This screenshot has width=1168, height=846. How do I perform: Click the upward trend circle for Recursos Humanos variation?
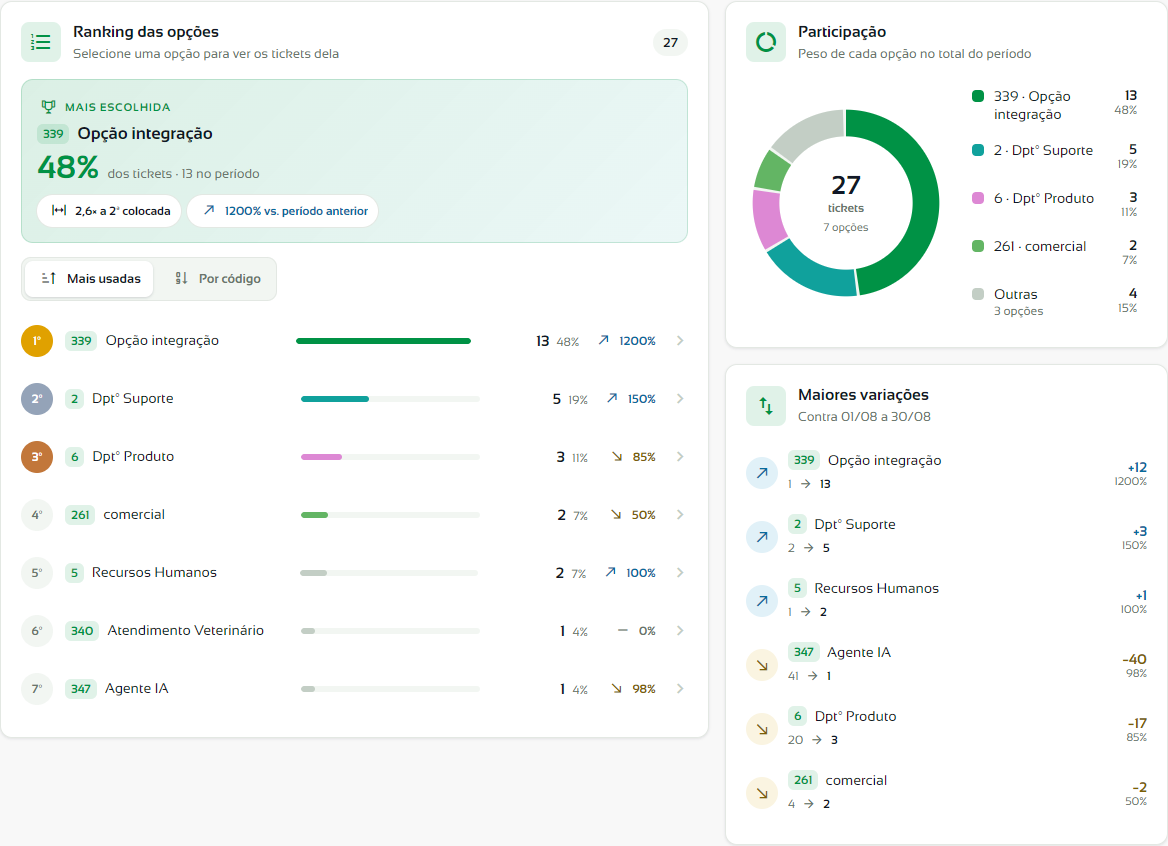coord(762,601)
